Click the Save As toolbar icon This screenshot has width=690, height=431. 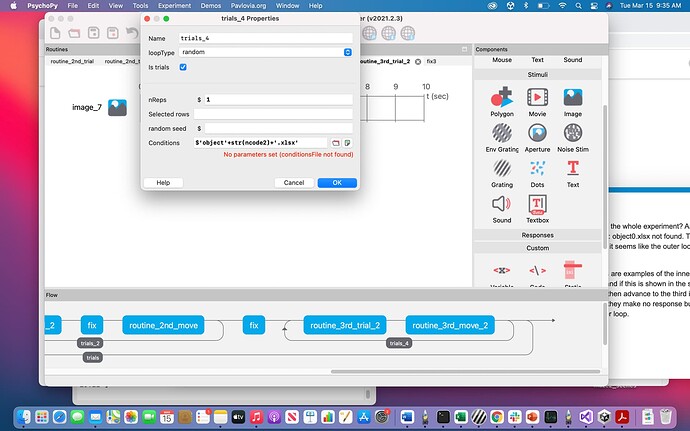[x=113, y=33]
